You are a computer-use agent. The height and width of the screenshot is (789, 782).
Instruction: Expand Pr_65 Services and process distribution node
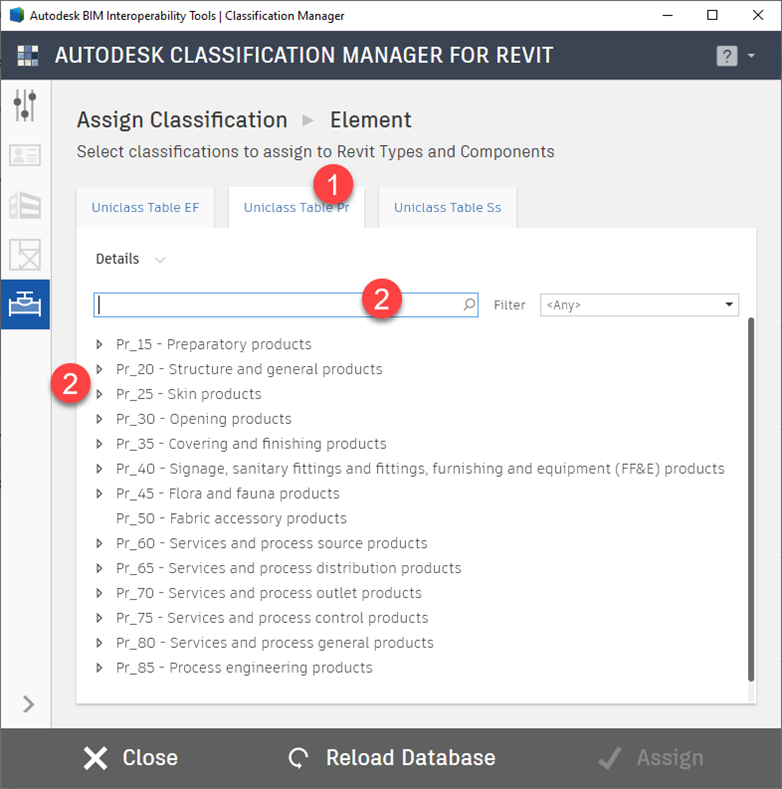pos(99,568)
